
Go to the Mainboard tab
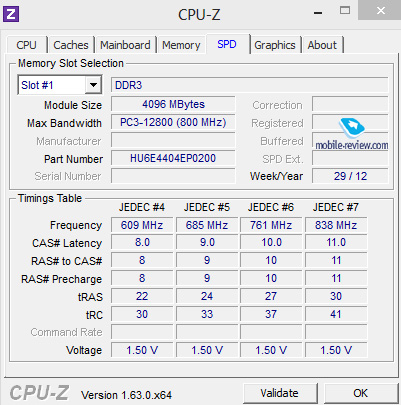[x=125, y=45]
